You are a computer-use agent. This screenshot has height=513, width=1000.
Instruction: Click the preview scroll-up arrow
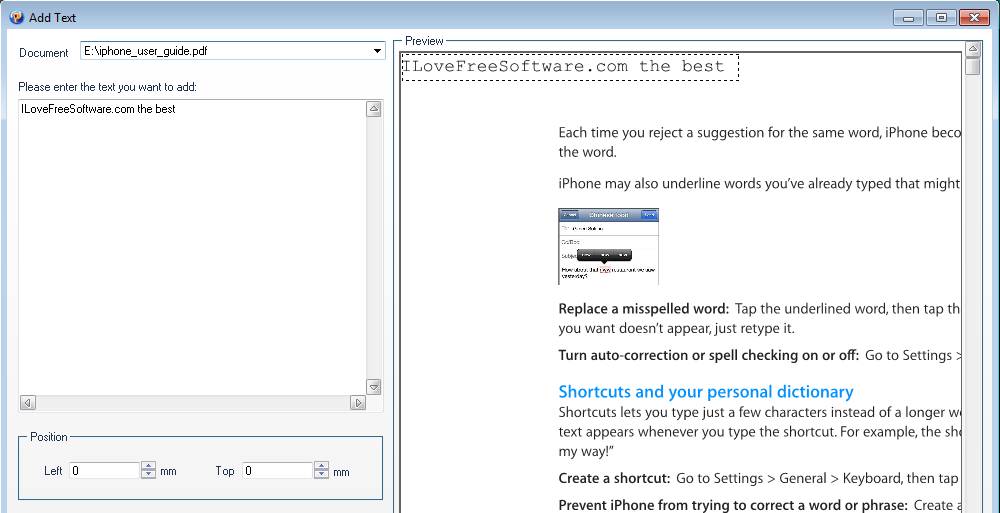pyautogui.click(x=973, y=49)
